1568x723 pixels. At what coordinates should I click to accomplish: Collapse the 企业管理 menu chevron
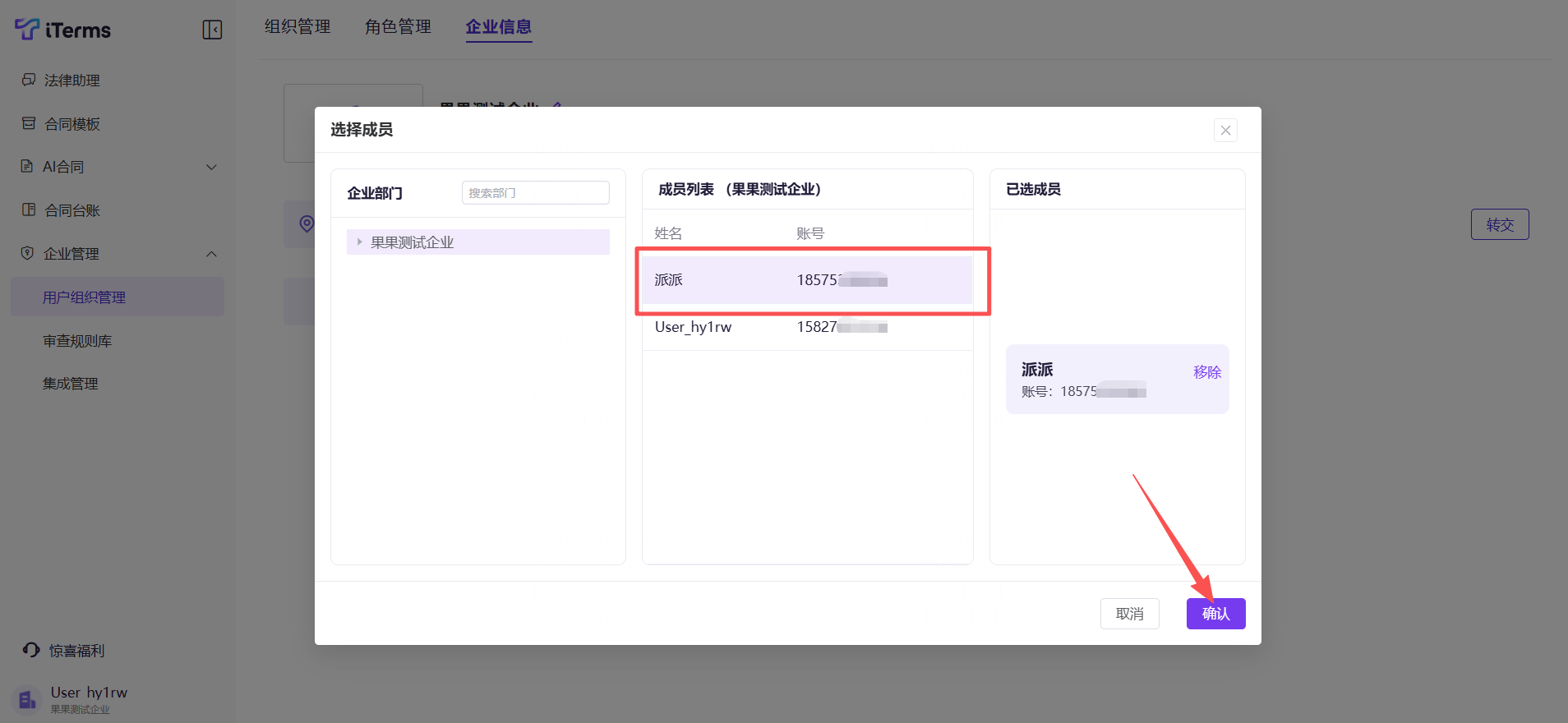coord(211,254)
